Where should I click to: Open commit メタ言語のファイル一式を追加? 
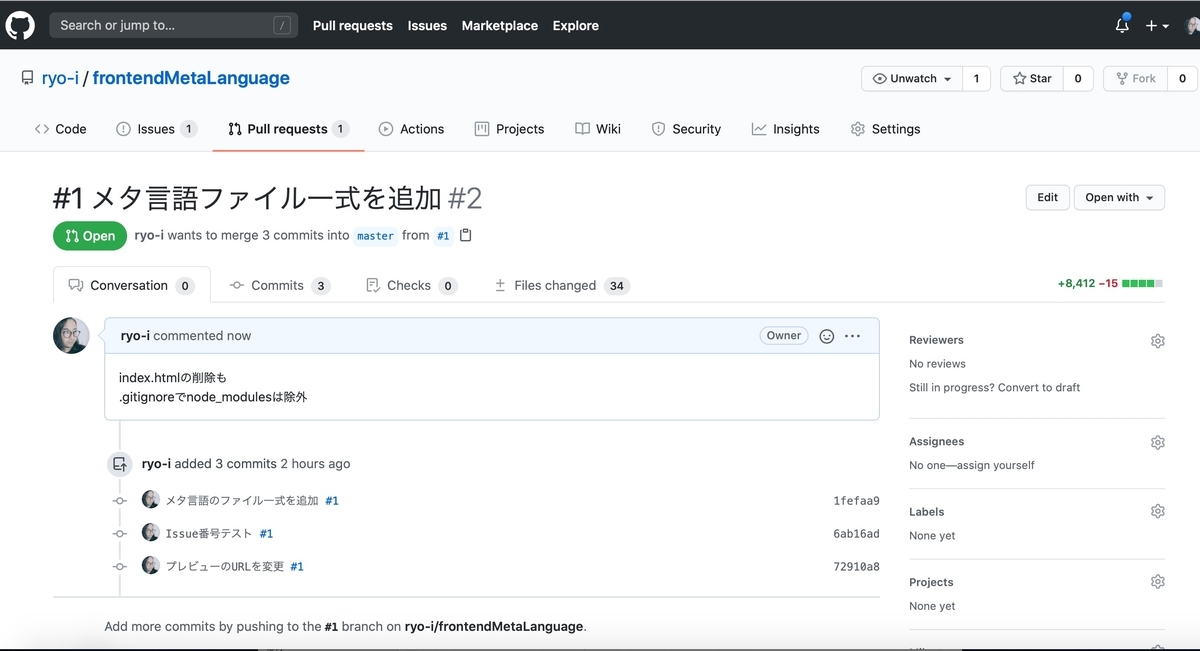click(242, 500)
